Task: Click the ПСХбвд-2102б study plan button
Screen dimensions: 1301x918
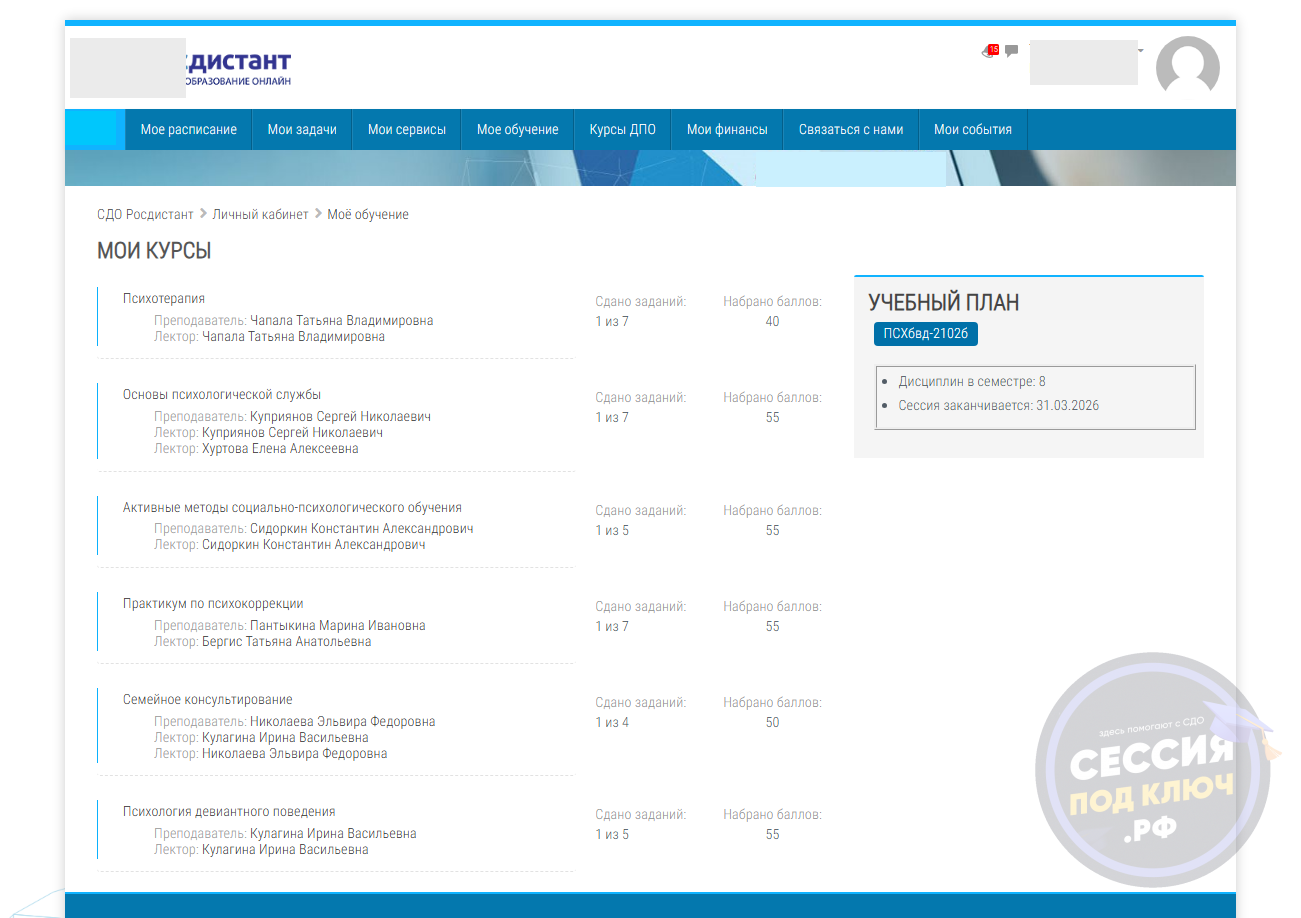Action: (x=925, y=334)
